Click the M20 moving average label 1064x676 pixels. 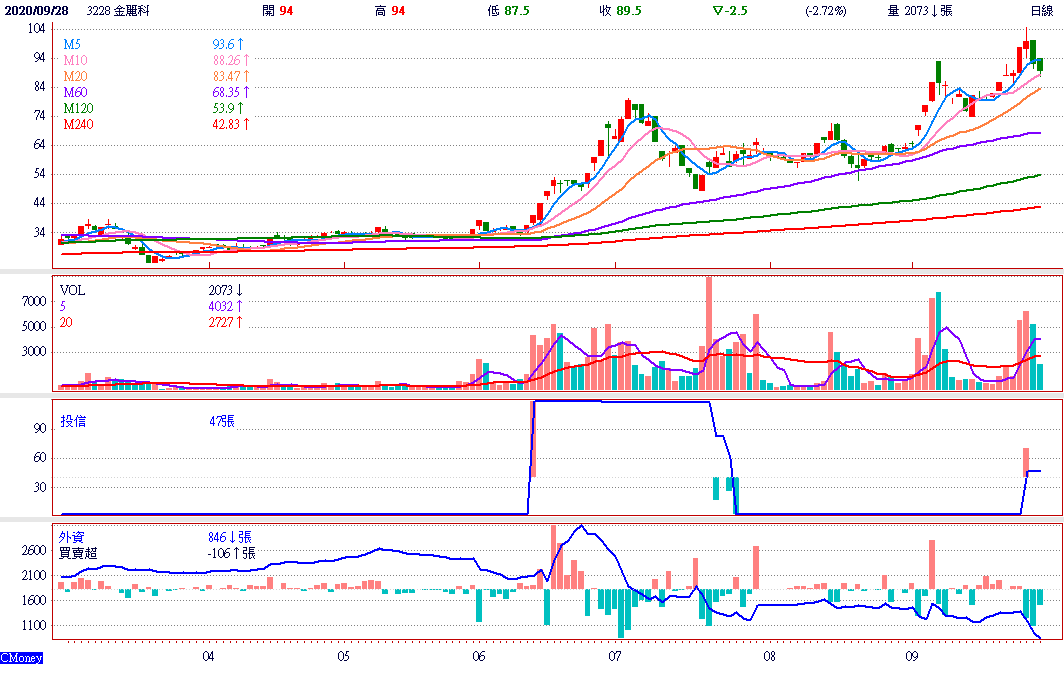75,76
